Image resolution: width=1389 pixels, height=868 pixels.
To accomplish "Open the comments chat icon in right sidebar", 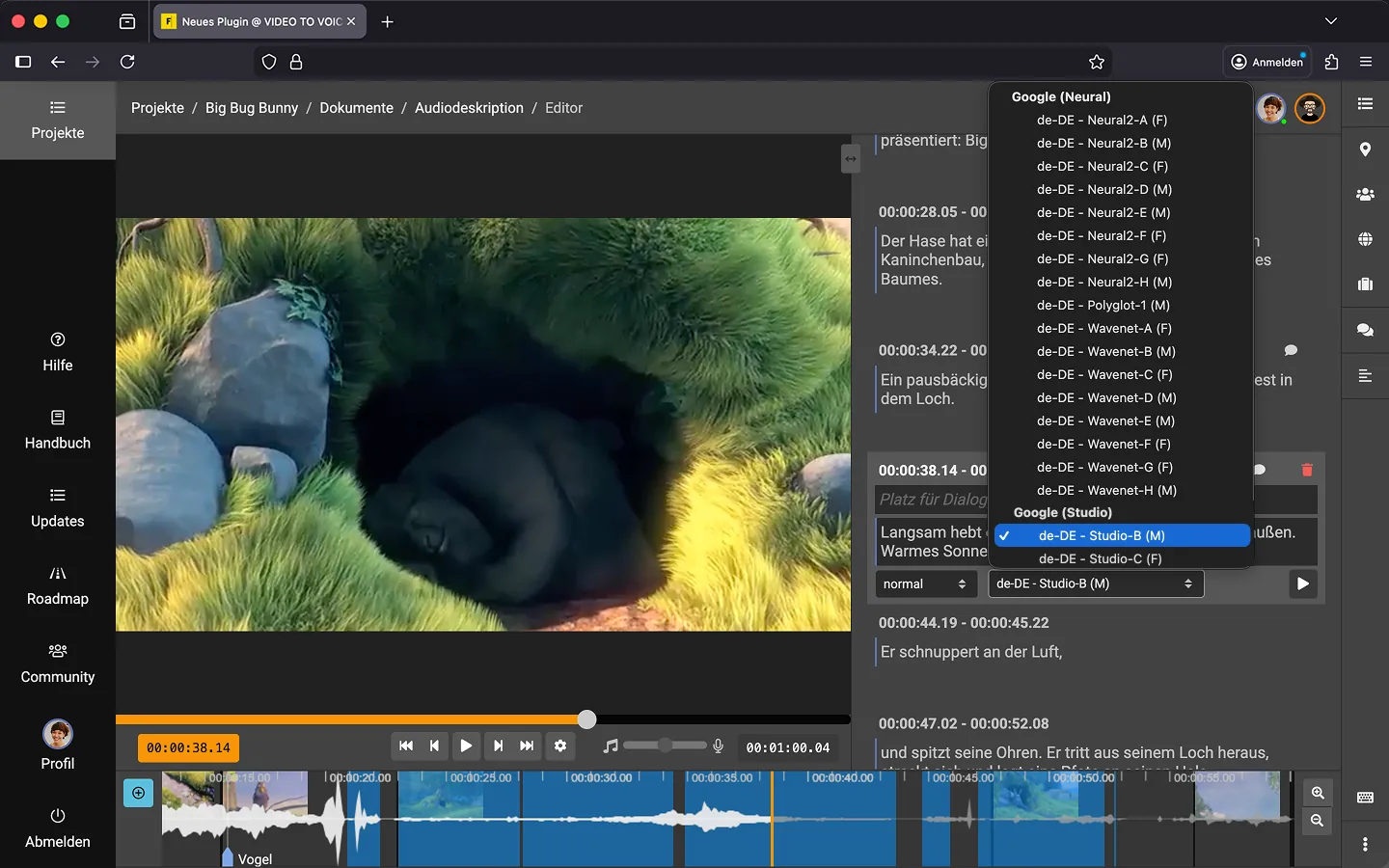I will (x=1365, y=330).
